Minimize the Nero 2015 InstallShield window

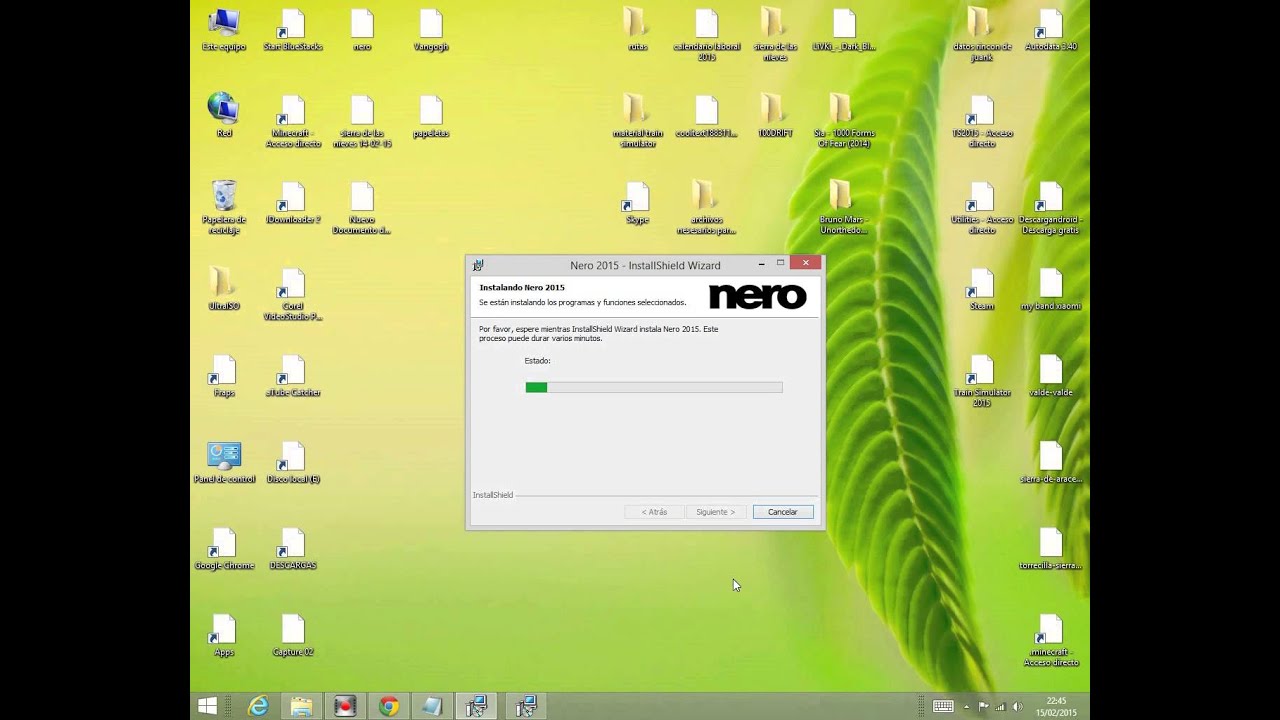[762, 264]
